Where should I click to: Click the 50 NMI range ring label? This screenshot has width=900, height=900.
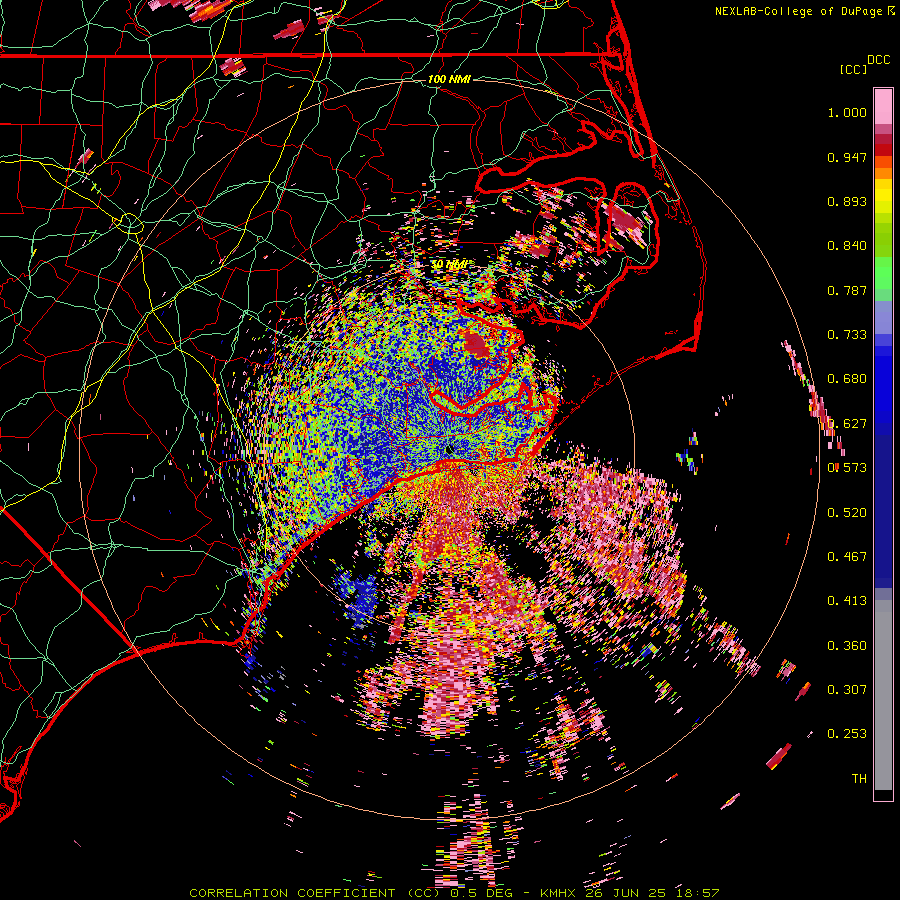[449, 265]
